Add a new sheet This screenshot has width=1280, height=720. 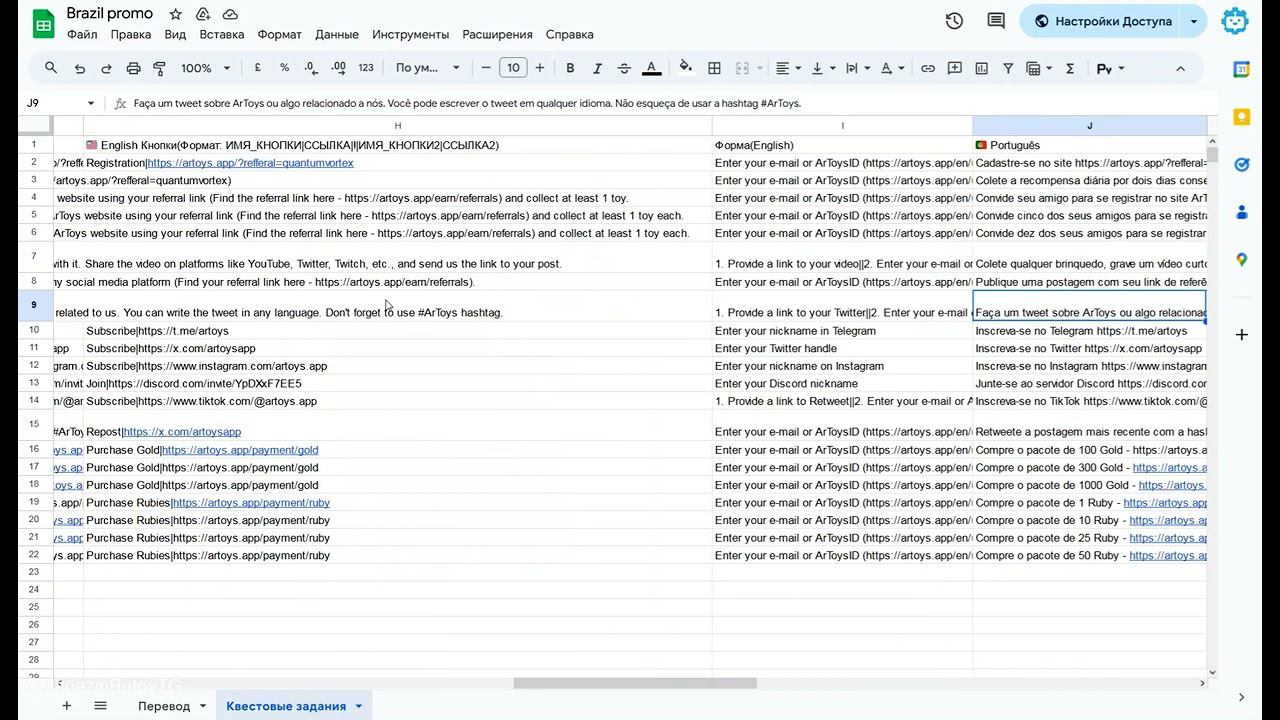pos(66,705)
